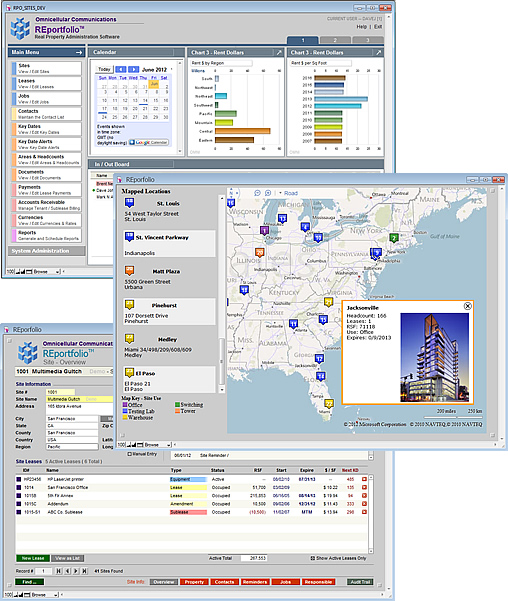Open the Payments menu item
This screenshot has width=508, height=601.
46,190
